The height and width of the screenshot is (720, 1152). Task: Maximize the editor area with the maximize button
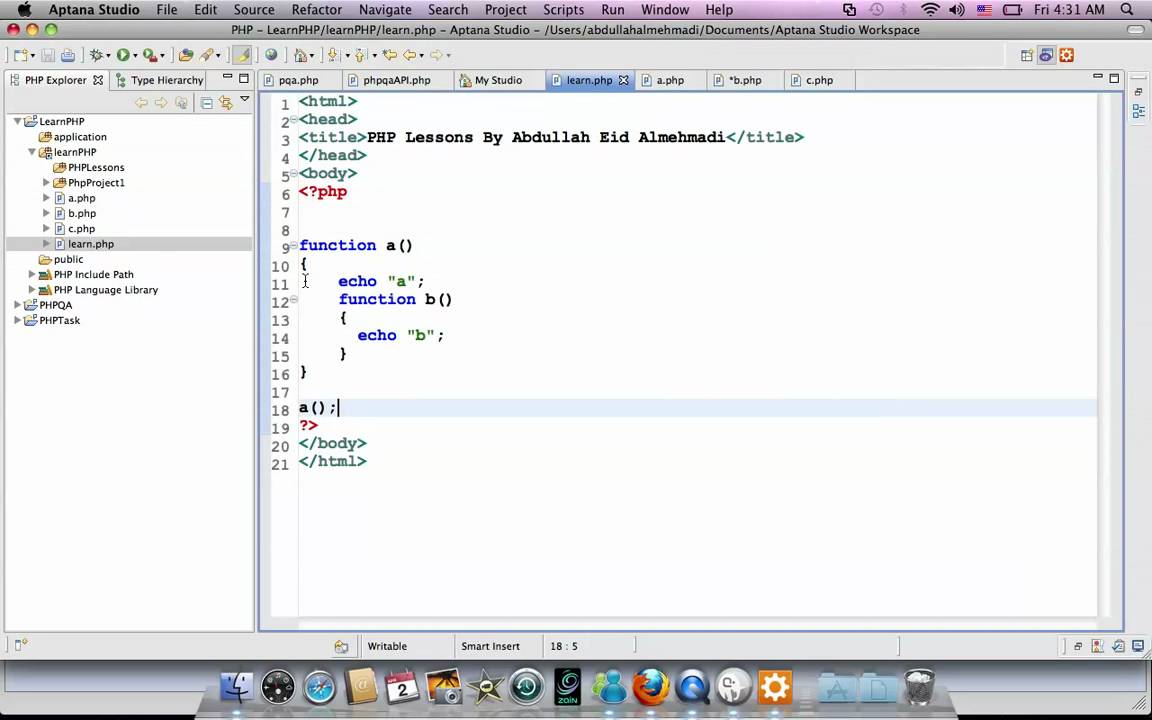(x=1113, y=77)
